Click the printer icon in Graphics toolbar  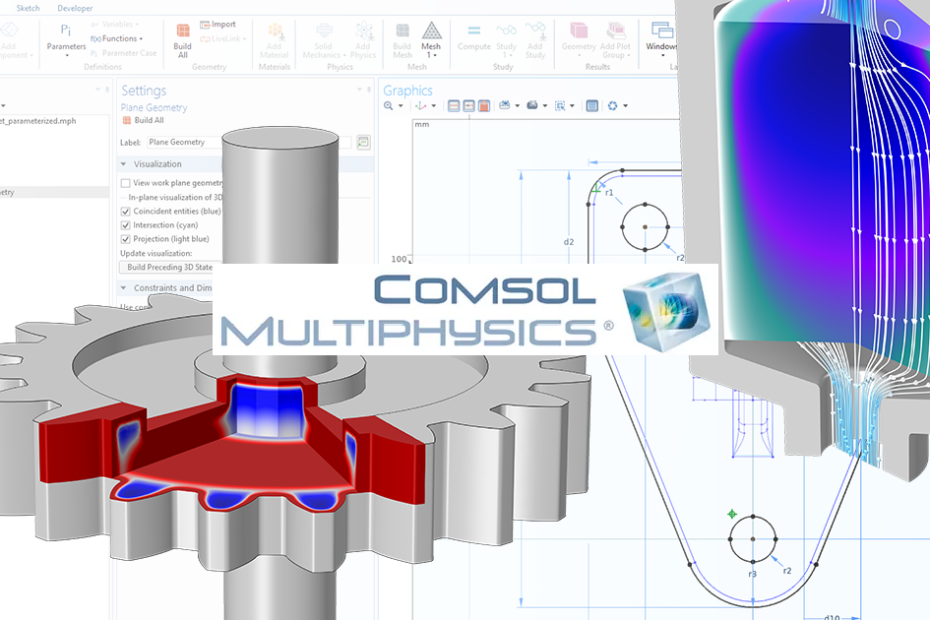(x=532, y=106)
